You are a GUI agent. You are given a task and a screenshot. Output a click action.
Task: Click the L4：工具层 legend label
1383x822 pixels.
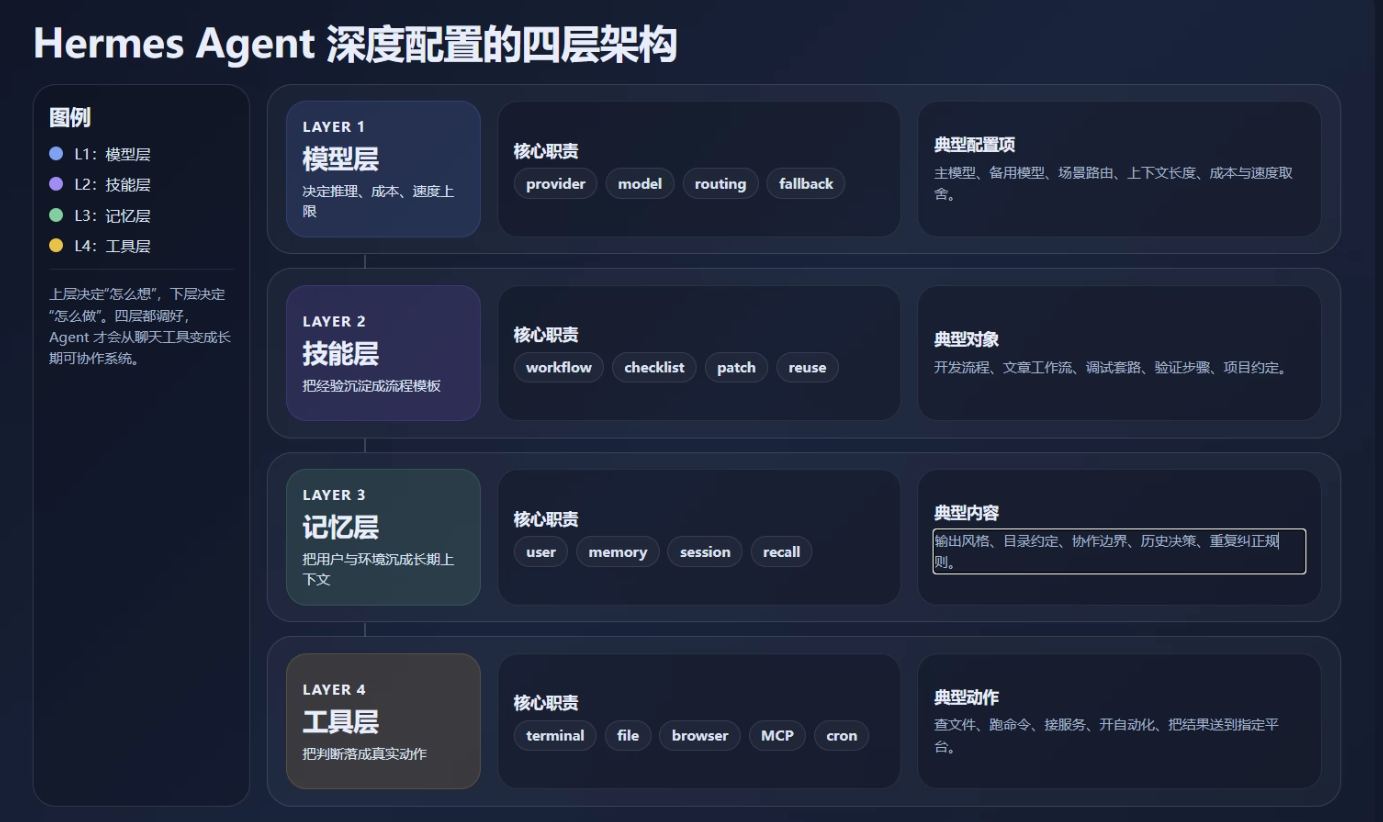click(112, 245)
